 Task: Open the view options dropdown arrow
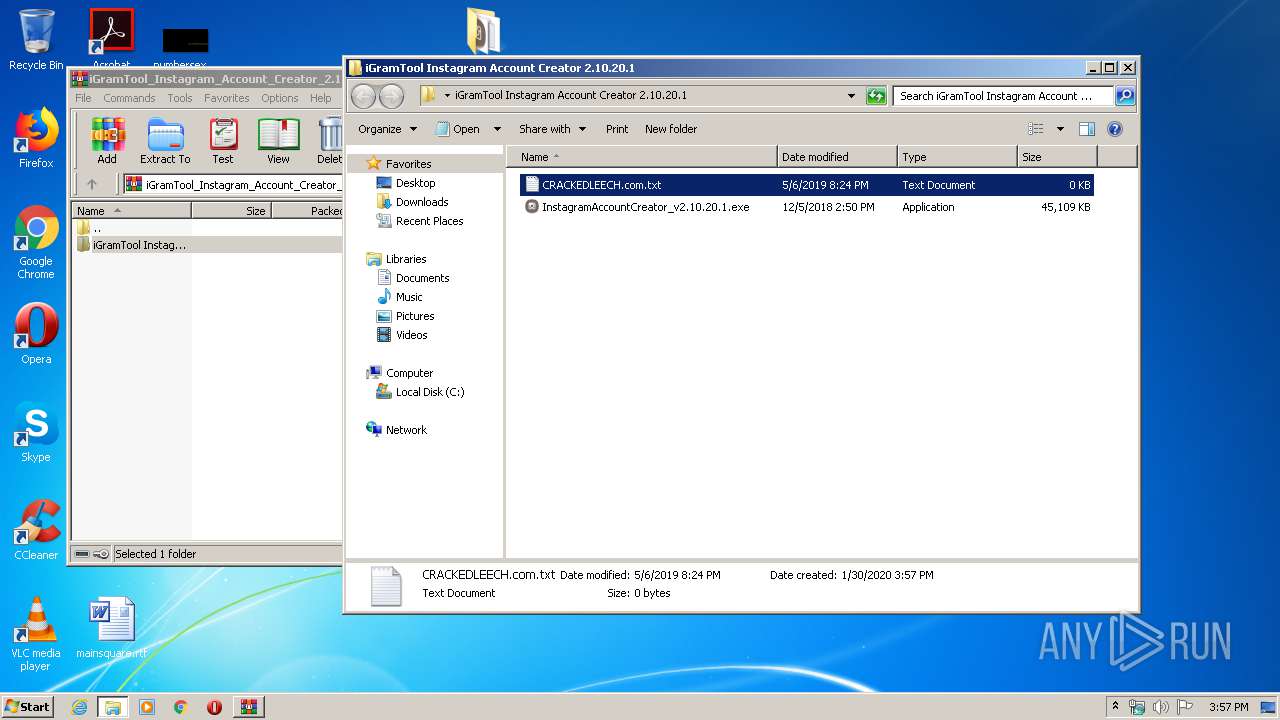pyautogui.click(x=1060, y=129)
